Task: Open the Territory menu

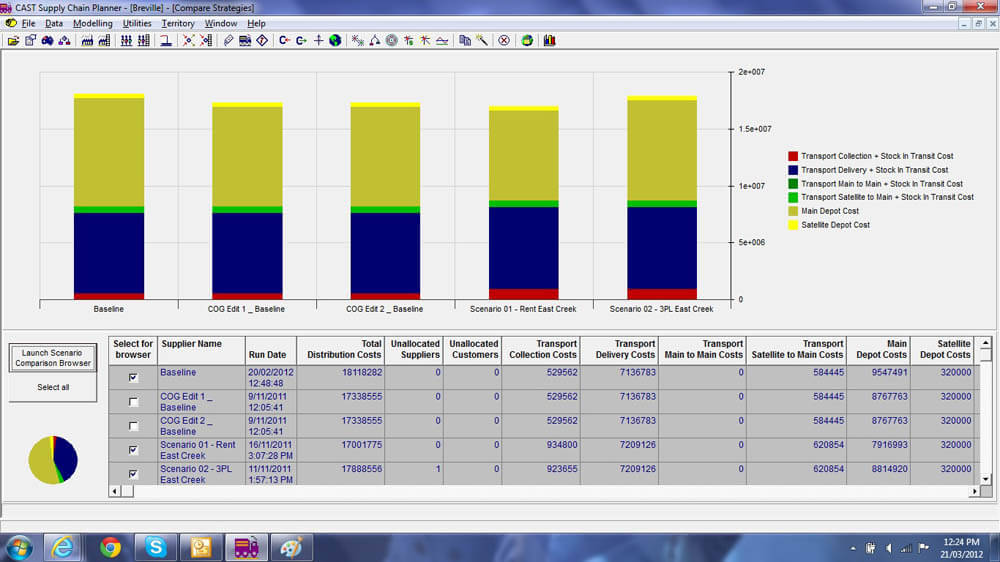Action: pyautogui.click(x=178, y=23)
